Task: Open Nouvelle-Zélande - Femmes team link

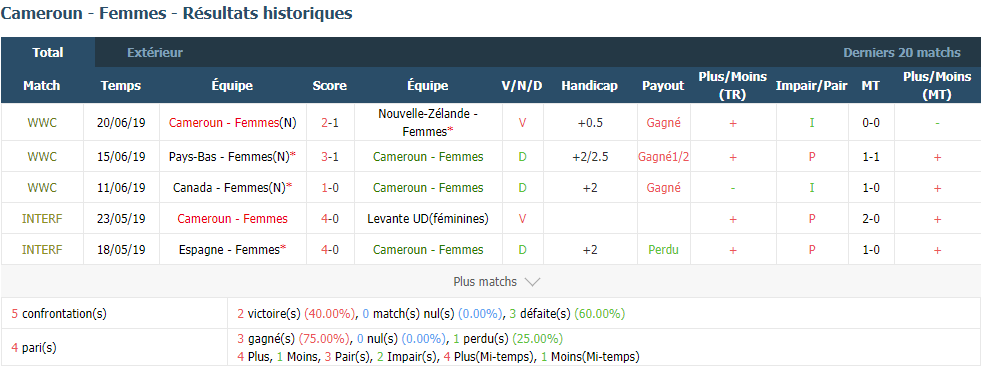Action: tap(429, 123)
